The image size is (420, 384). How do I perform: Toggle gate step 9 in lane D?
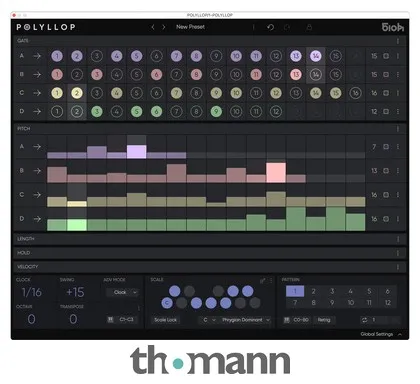tap(216, 111)
